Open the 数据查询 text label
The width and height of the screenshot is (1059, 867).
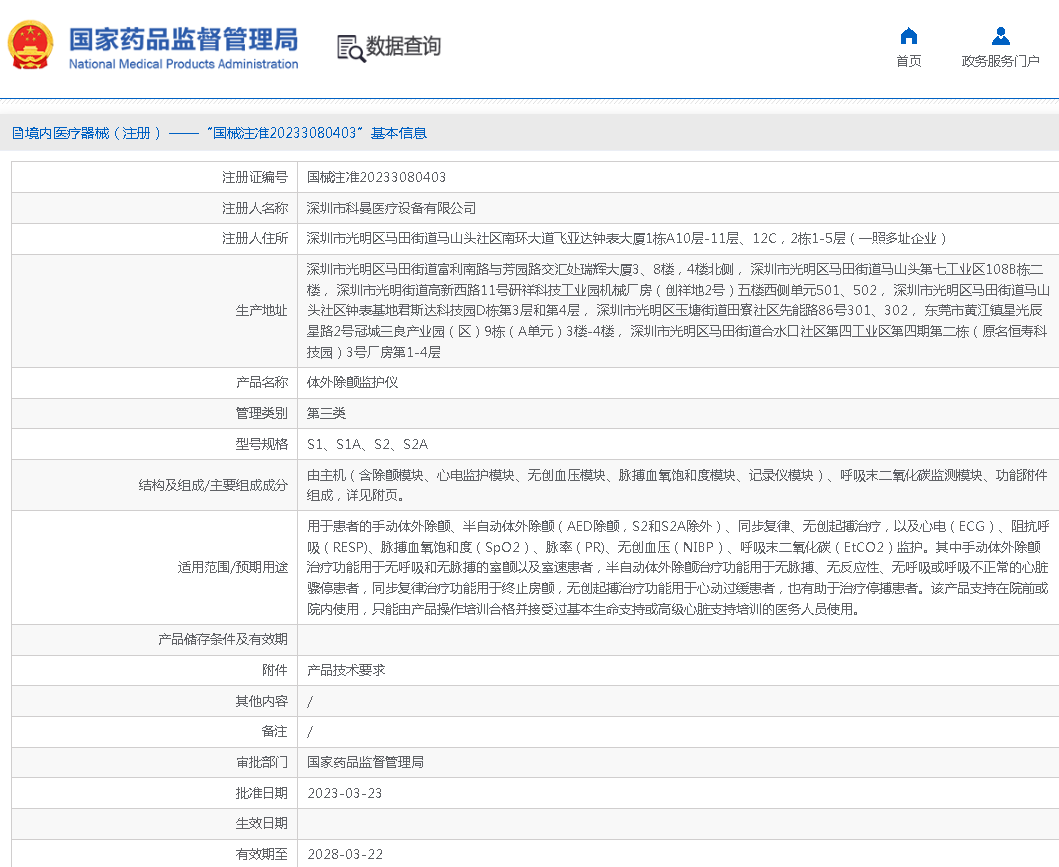pos(402,46)
